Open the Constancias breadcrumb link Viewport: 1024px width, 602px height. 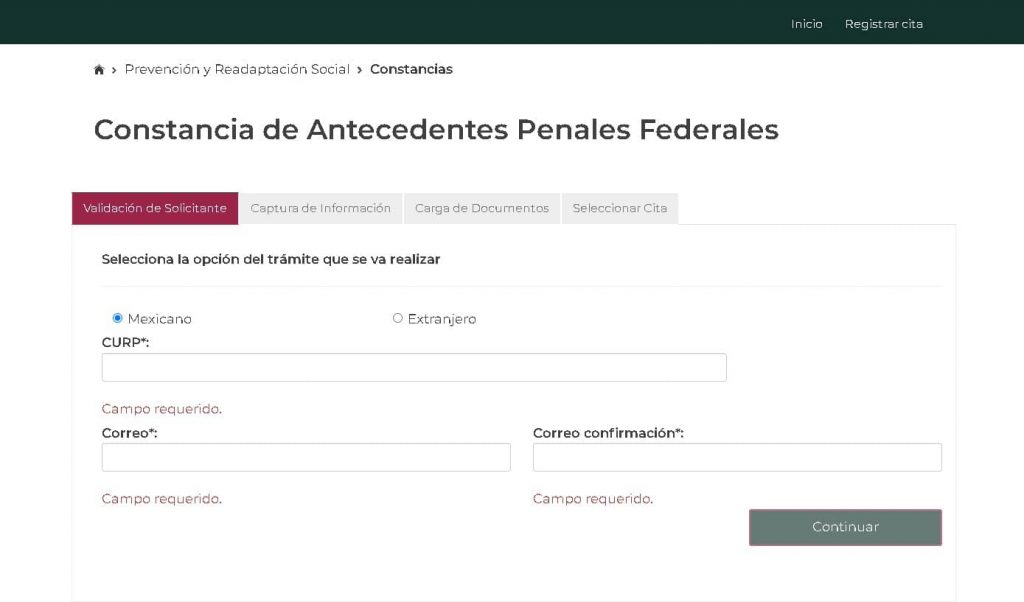point(411,69)
